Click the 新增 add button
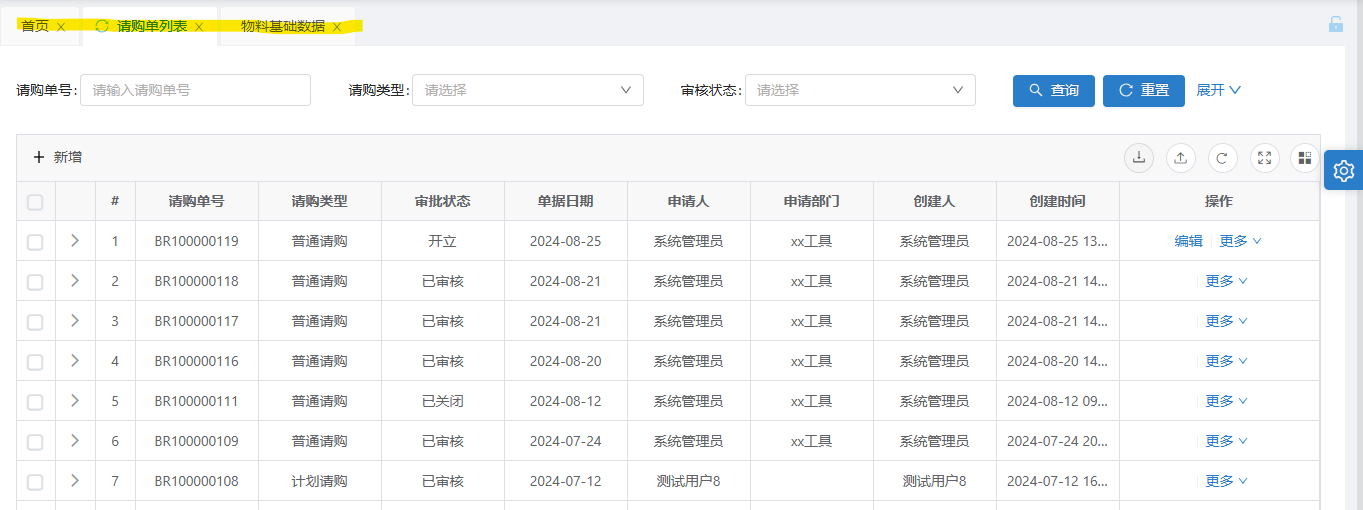The width and height of the screenshot is (1363, 510). tap(57, 157)
